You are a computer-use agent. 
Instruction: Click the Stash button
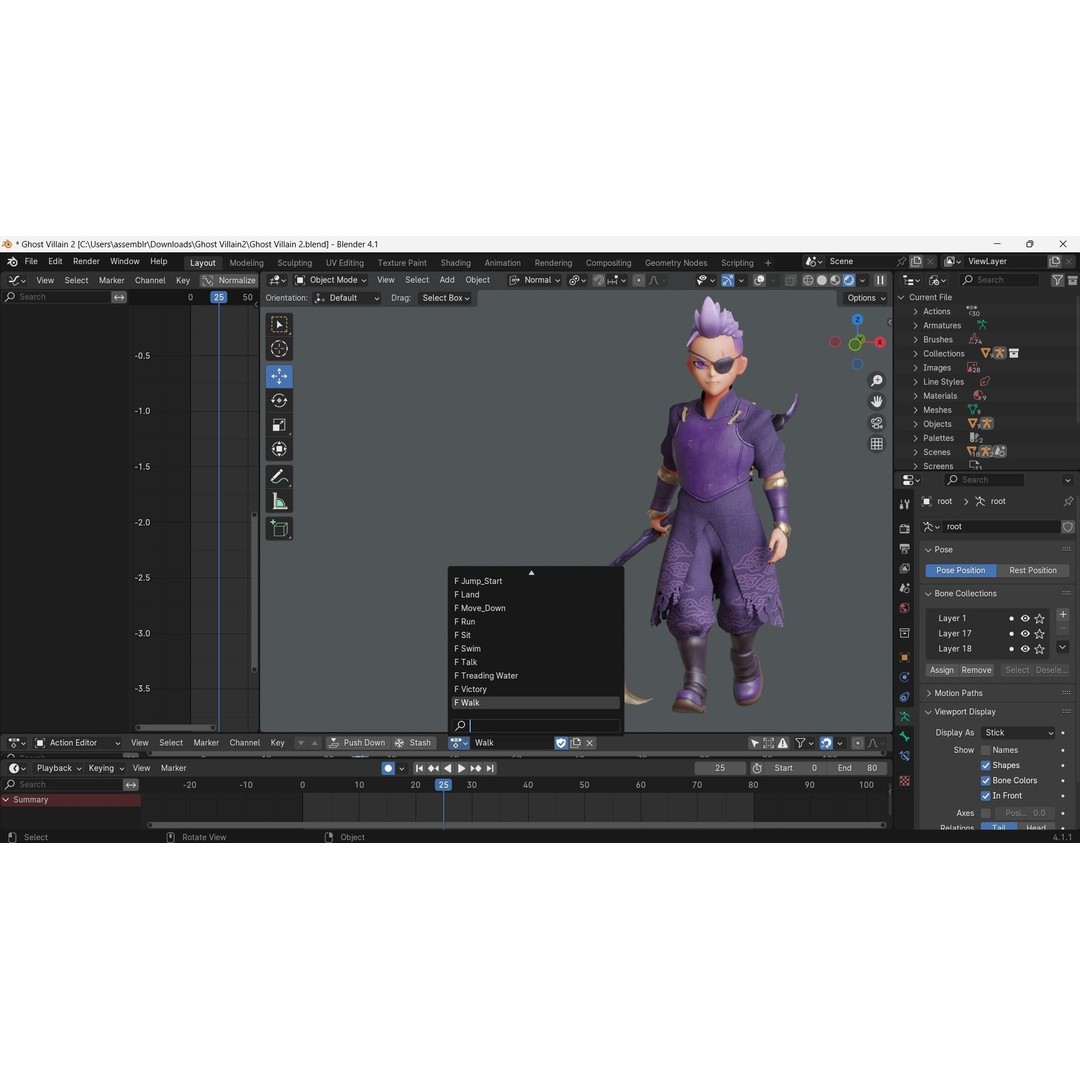(413, 742)
